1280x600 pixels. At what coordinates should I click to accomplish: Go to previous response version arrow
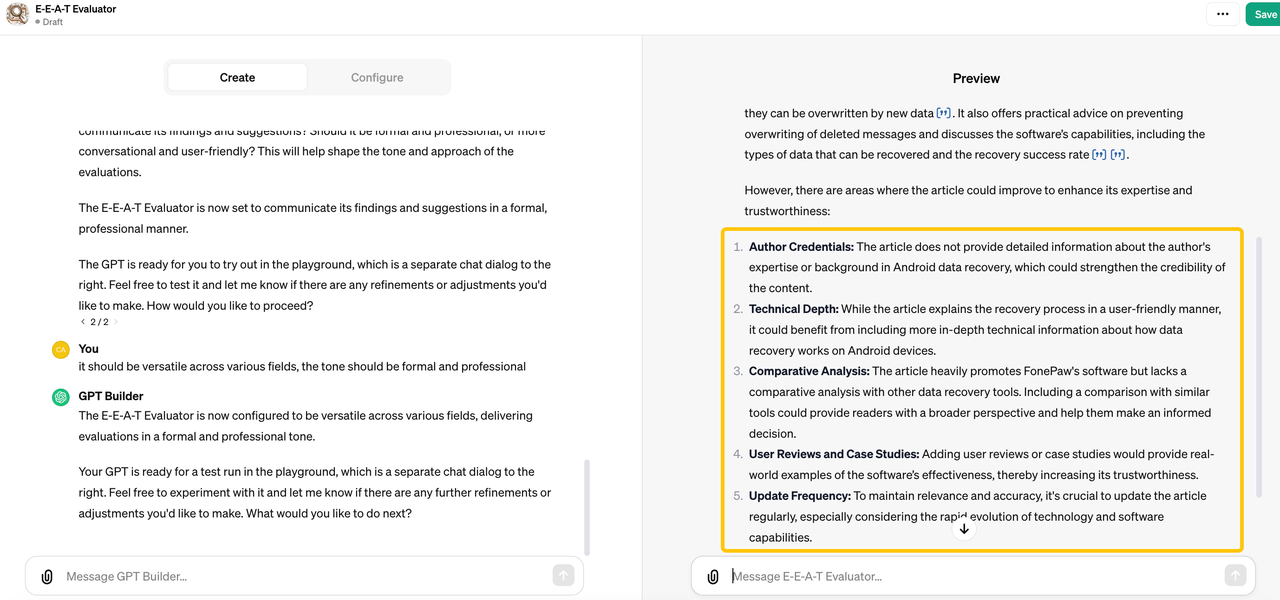pyautogui.click(x=83, y=322)
